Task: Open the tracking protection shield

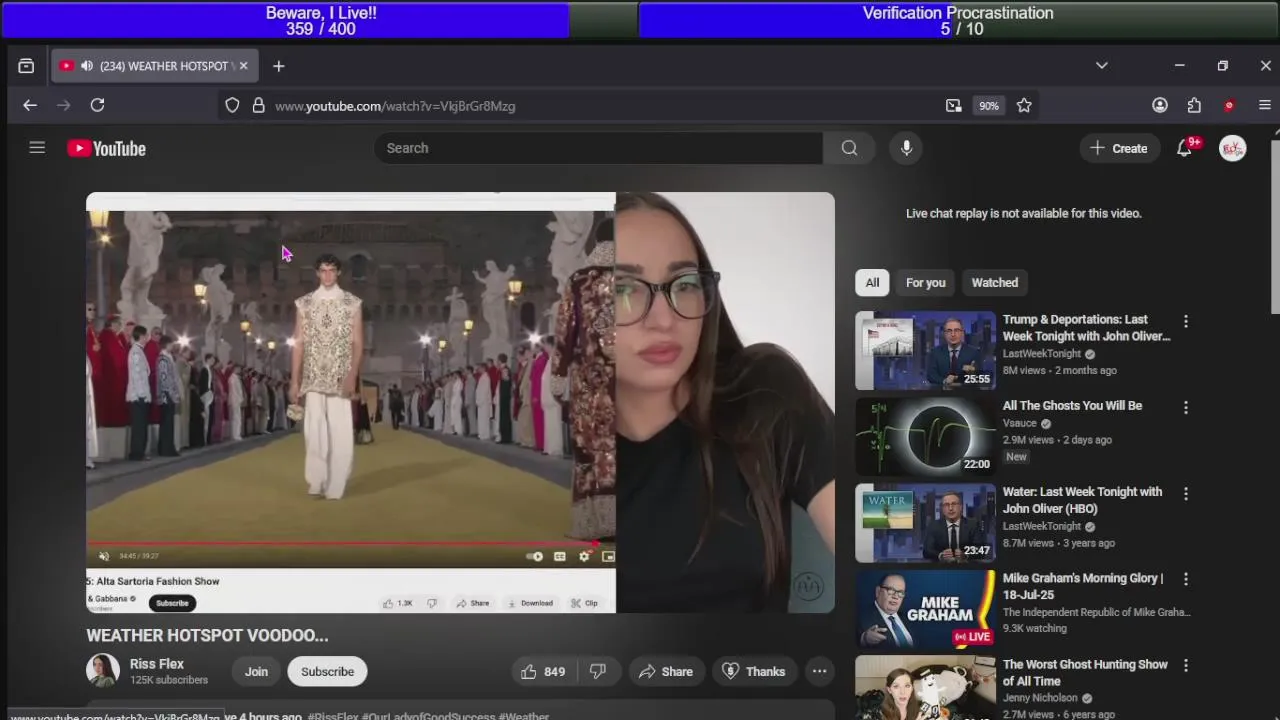Action: point(232,105)
